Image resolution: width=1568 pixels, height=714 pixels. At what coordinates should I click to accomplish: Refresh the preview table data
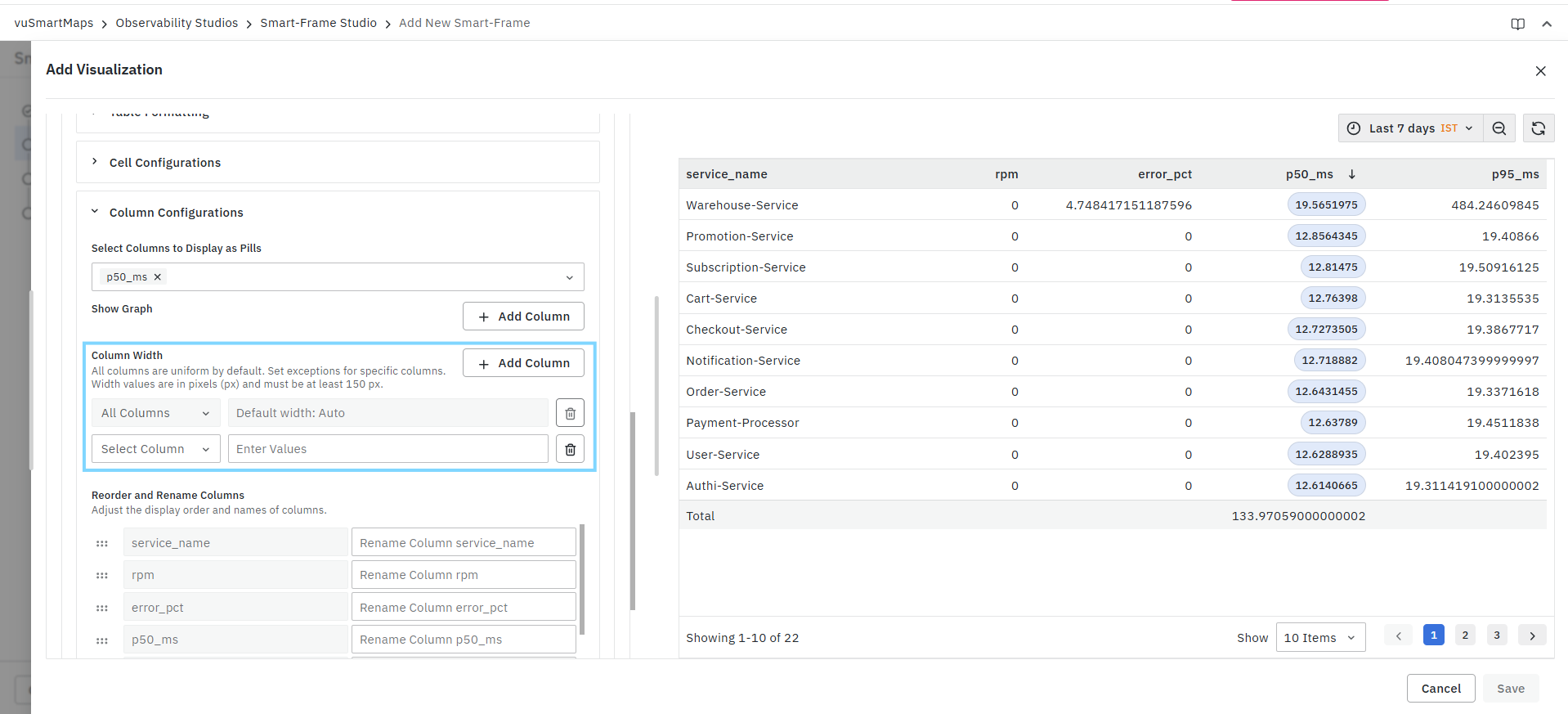click(x=1539, y=128)
